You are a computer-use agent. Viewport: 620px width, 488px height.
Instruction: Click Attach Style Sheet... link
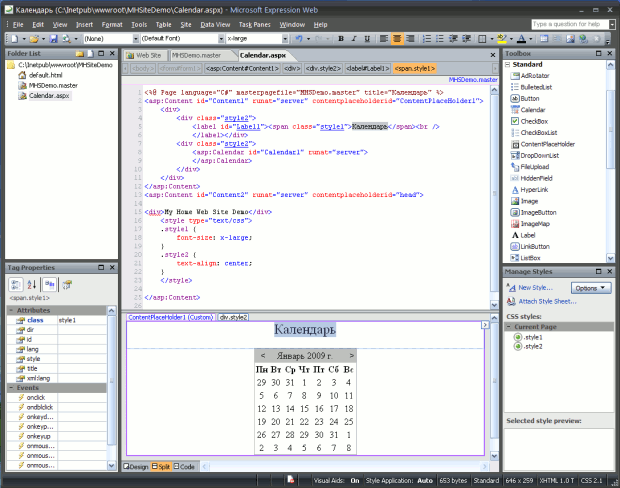(546, 300)
